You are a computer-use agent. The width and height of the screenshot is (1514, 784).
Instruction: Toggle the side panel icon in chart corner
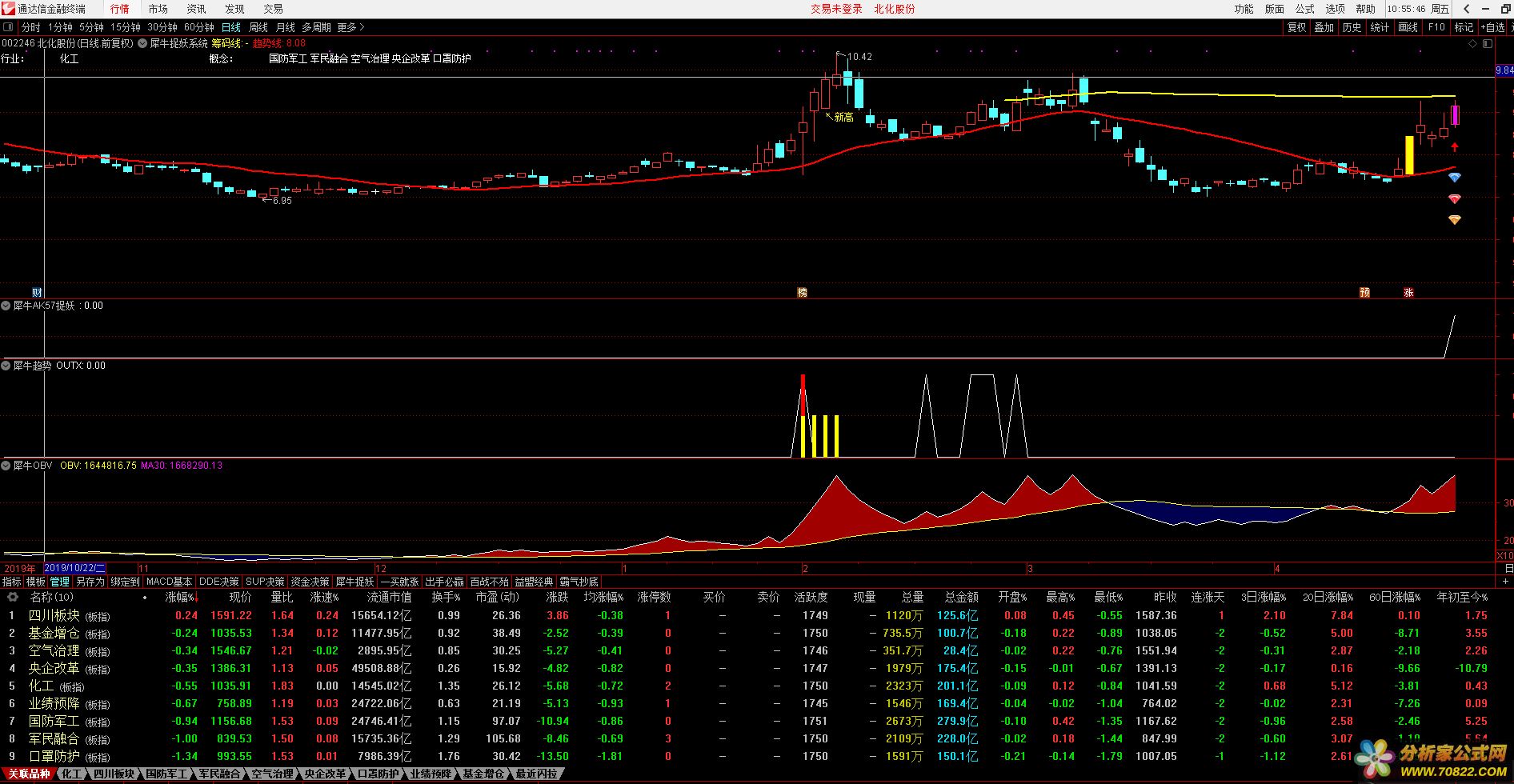(x=1488, y=43)
